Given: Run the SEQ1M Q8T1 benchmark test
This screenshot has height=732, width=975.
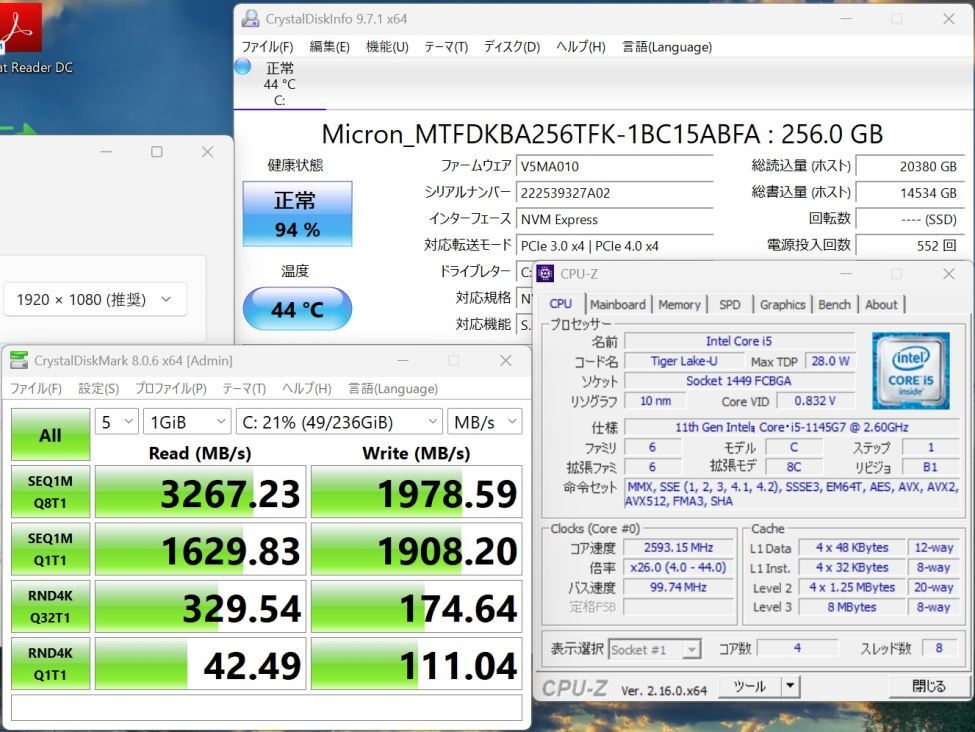Looking at the screenshot, I should tap(50, 491).
